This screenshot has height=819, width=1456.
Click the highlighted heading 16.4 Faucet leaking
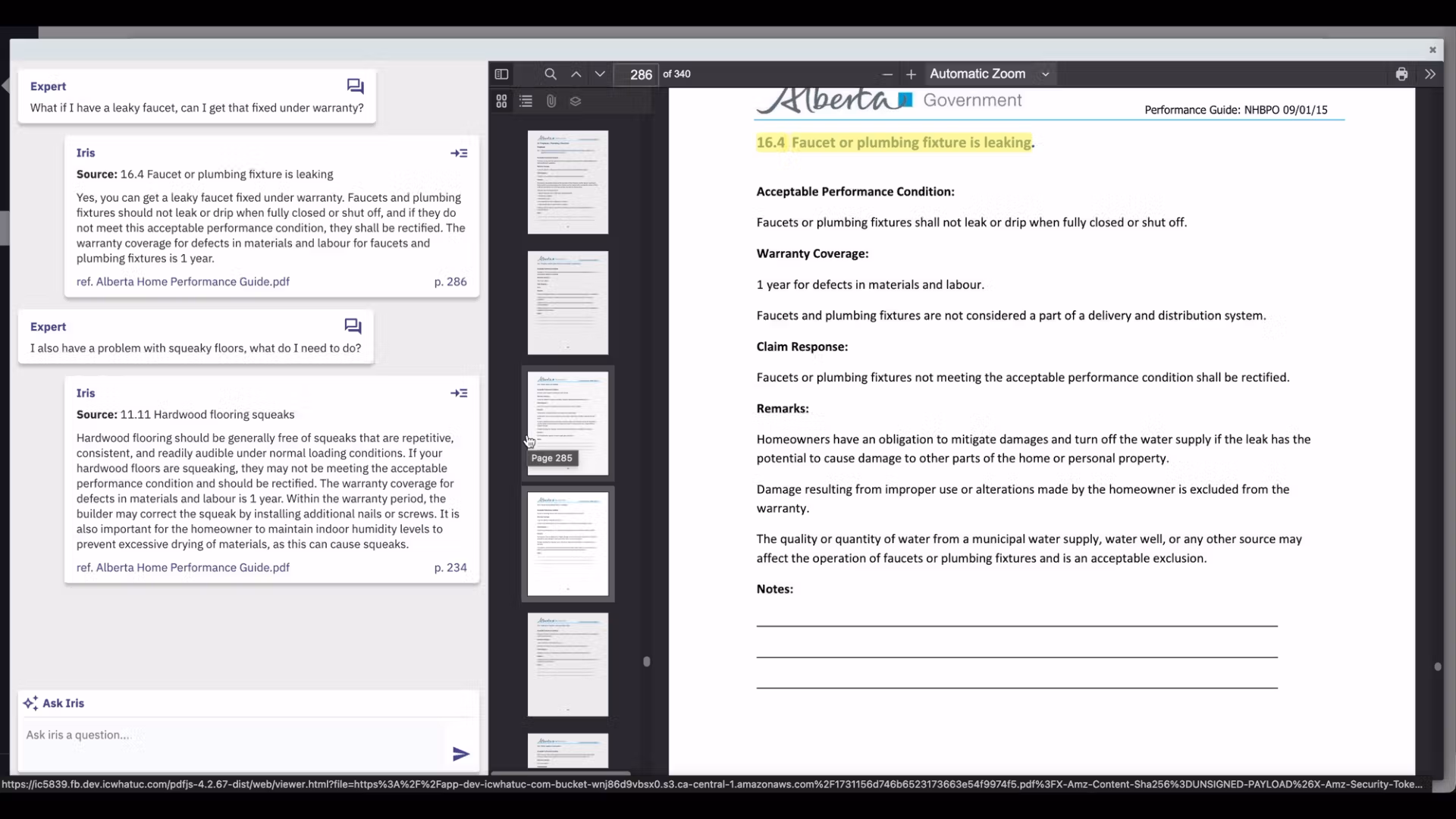[894, 143]
